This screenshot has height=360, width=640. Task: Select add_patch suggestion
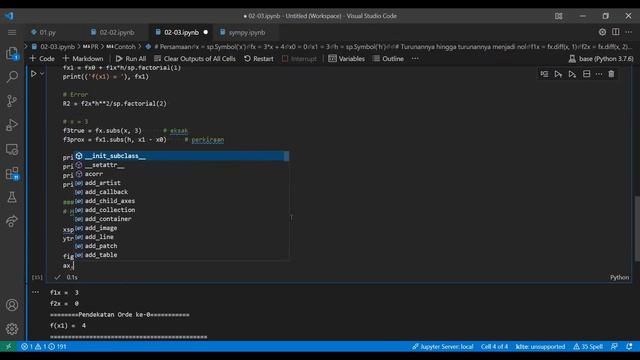pyautogui.click(x=181, y=246)
